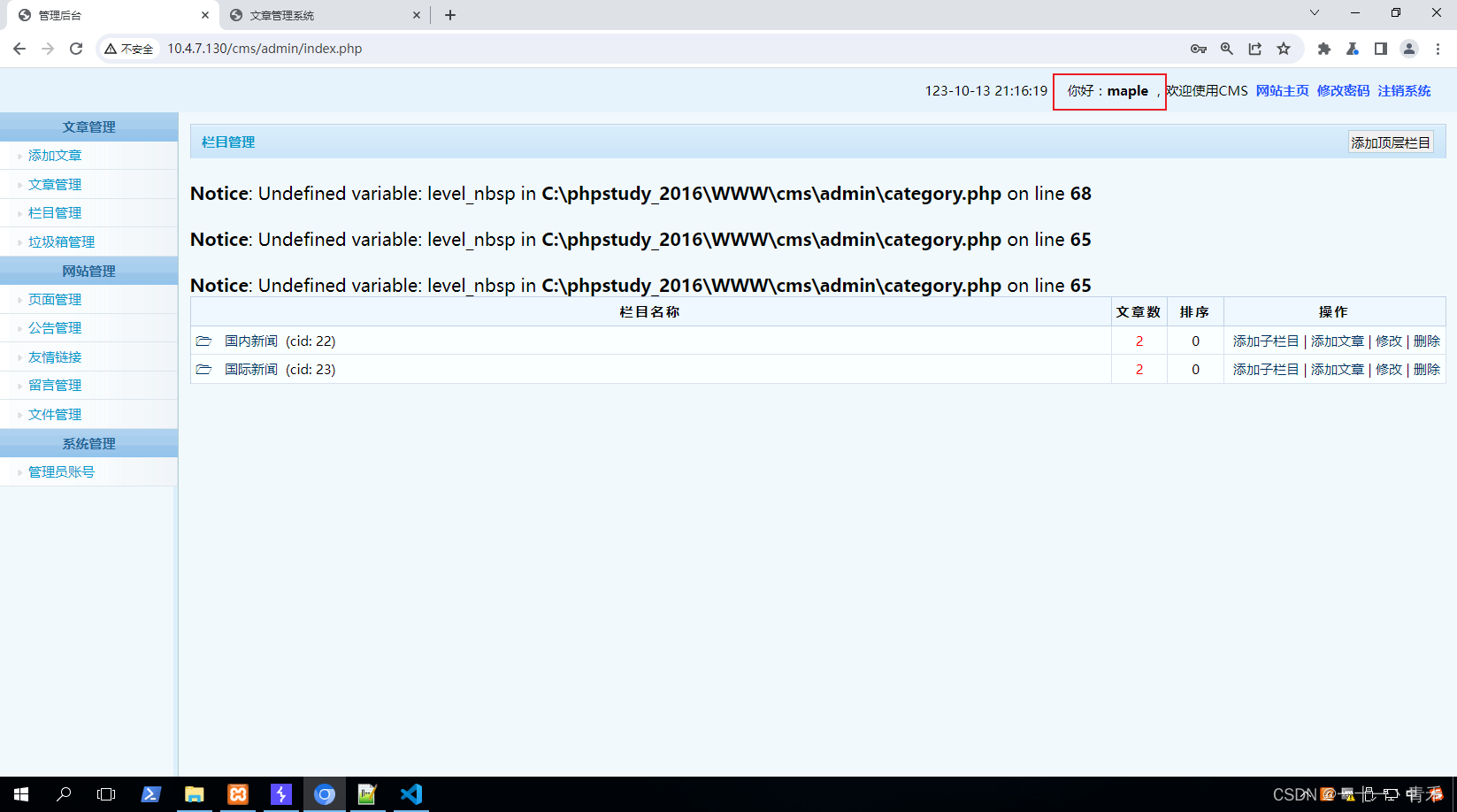The height and width of the screenshot is (812, 1457).
Task: Click 修改 for 国内新闻
Action: coord(1389,341)
